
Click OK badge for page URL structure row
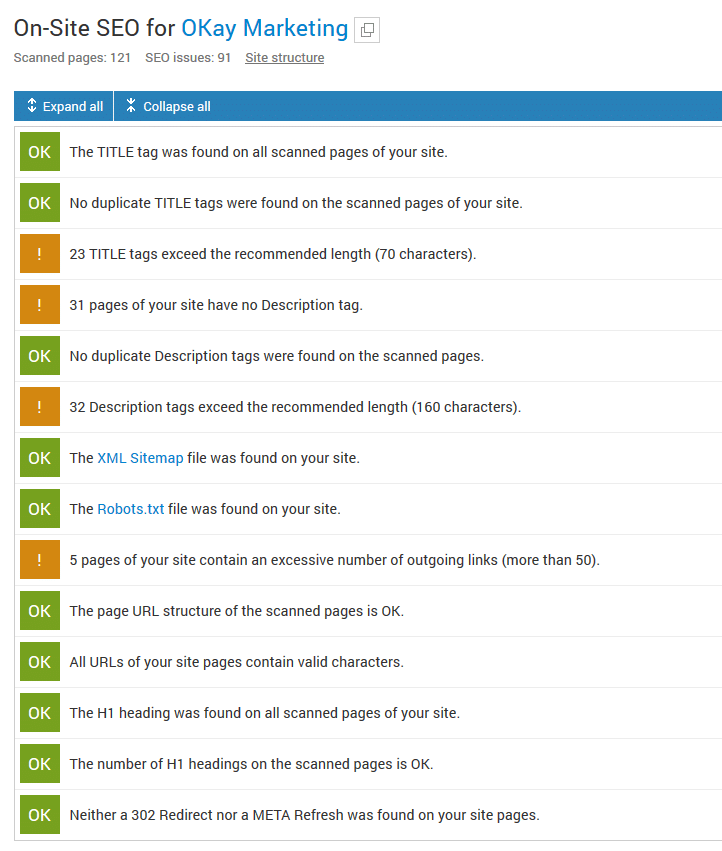40,611
